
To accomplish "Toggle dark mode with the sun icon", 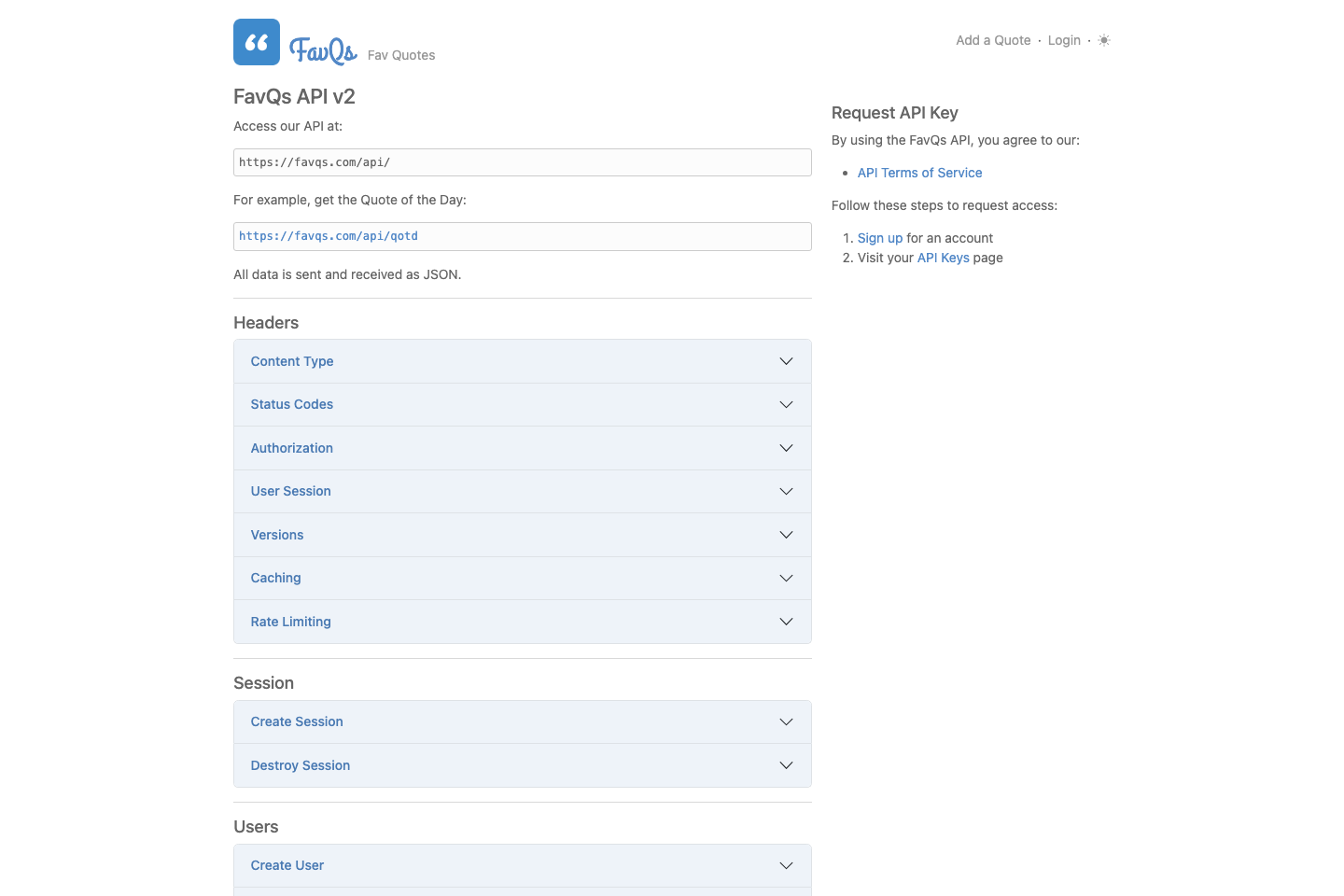I will click(1103, 40).
